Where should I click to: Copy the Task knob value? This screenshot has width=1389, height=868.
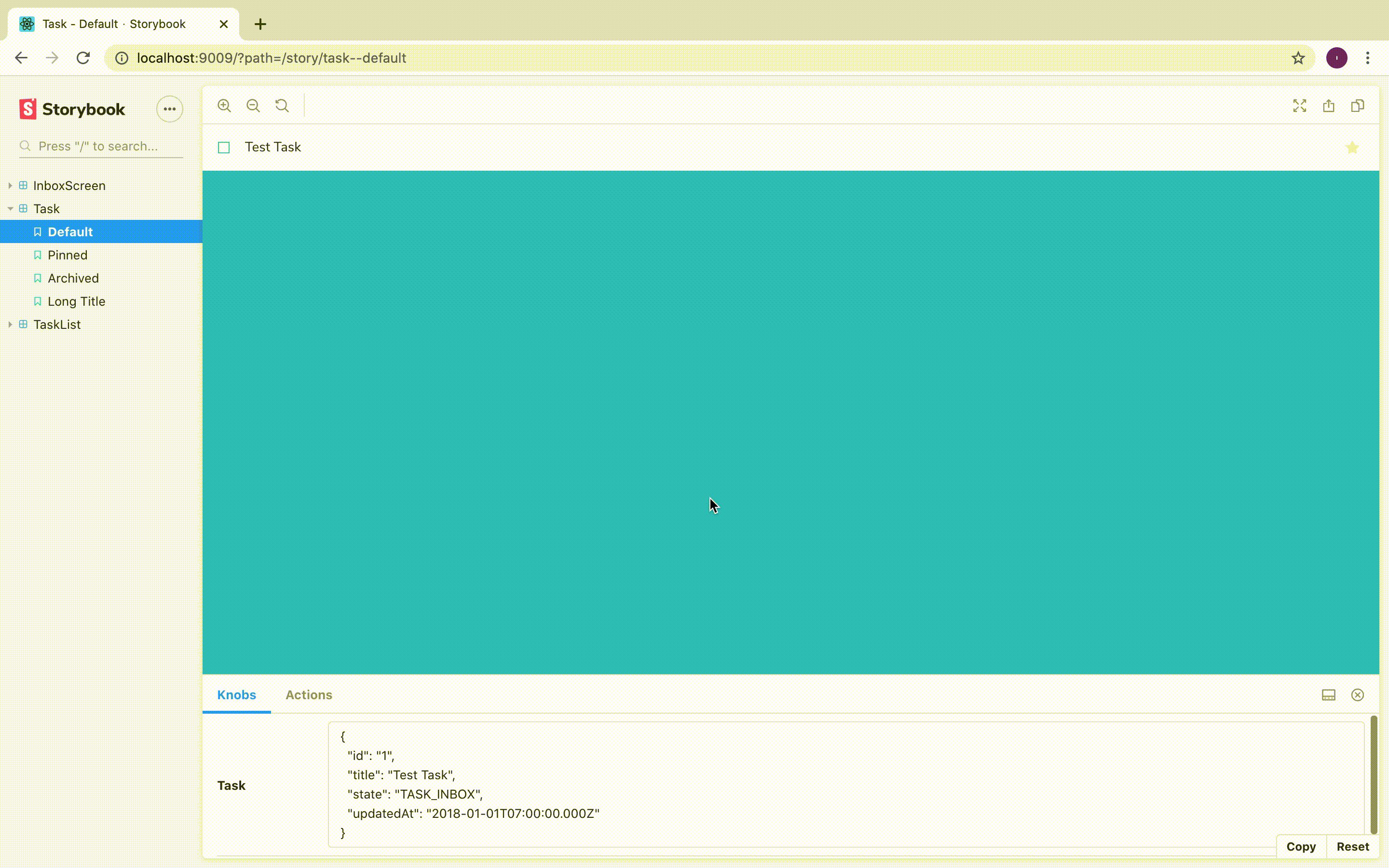(x=1301, y=846)
